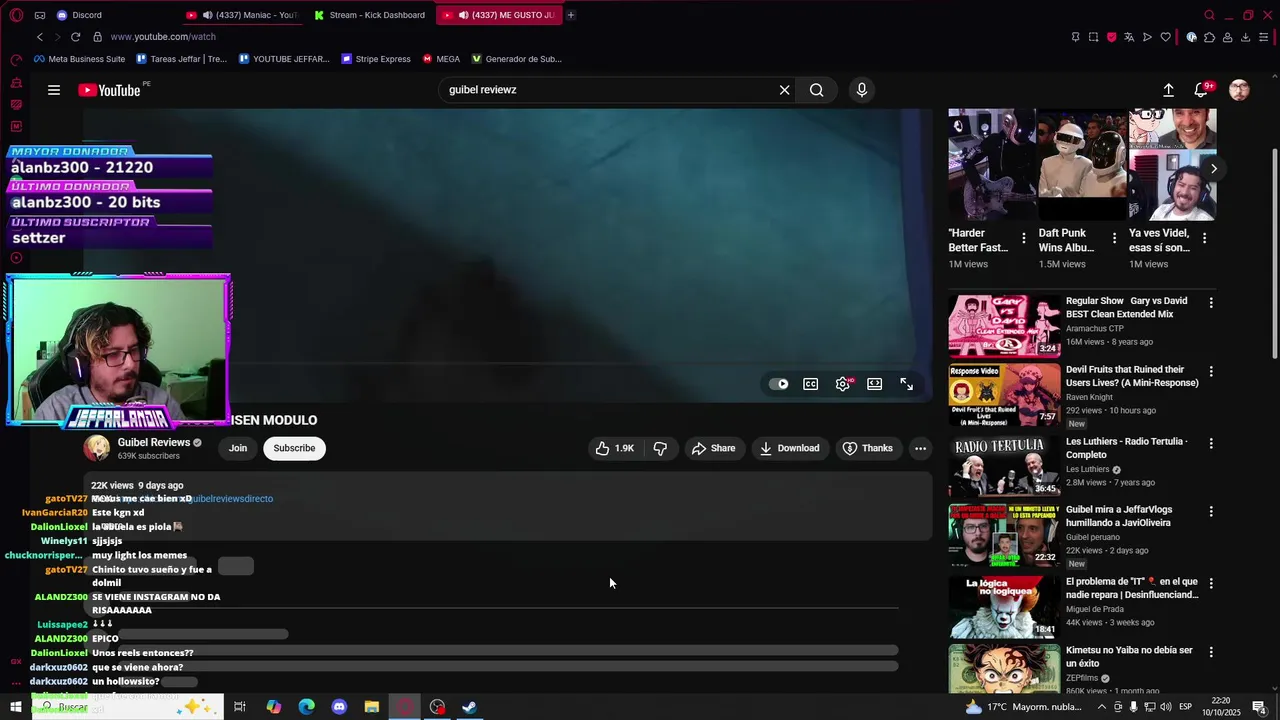Viewport: 1280px width, 720px height.
Task: Open the Stripe Express bookmark
Action: [376, 59]
